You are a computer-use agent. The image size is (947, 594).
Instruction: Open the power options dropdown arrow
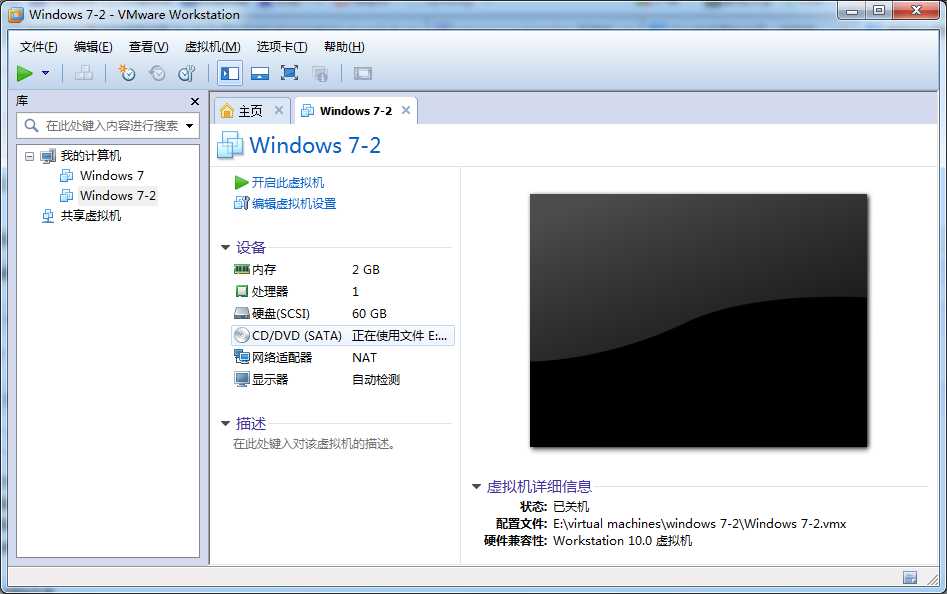45,73
